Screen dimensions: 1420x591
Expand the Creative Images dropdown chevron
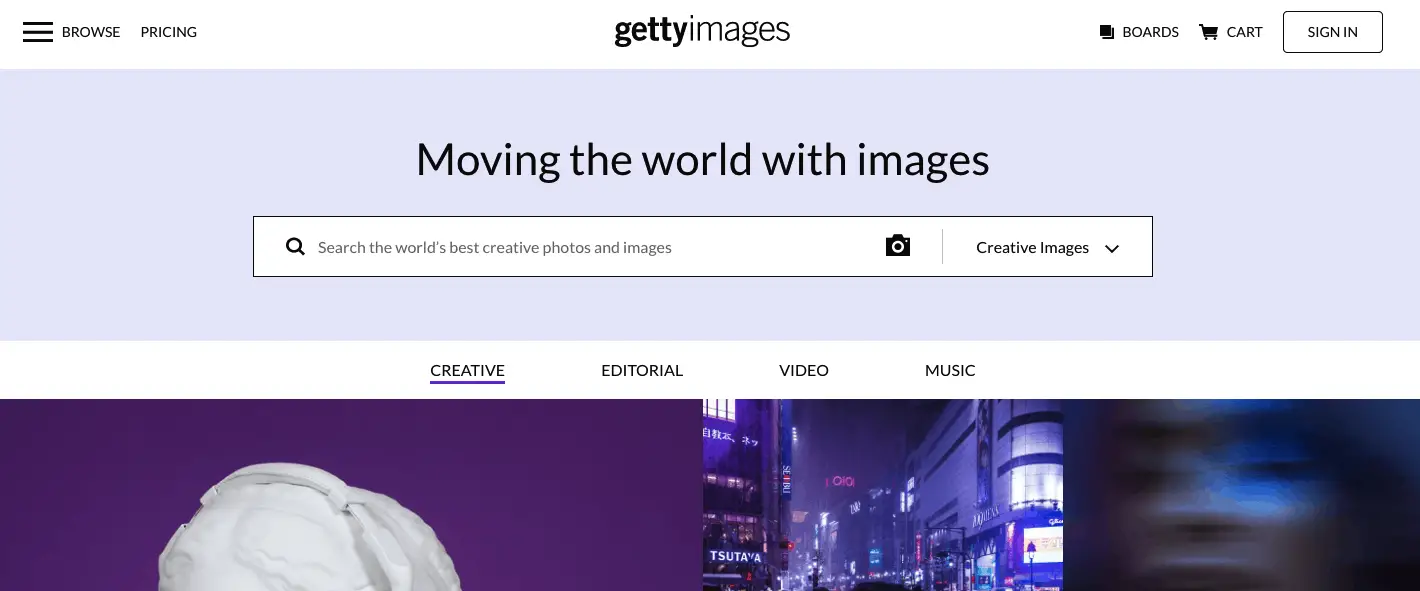[1112, 249]
